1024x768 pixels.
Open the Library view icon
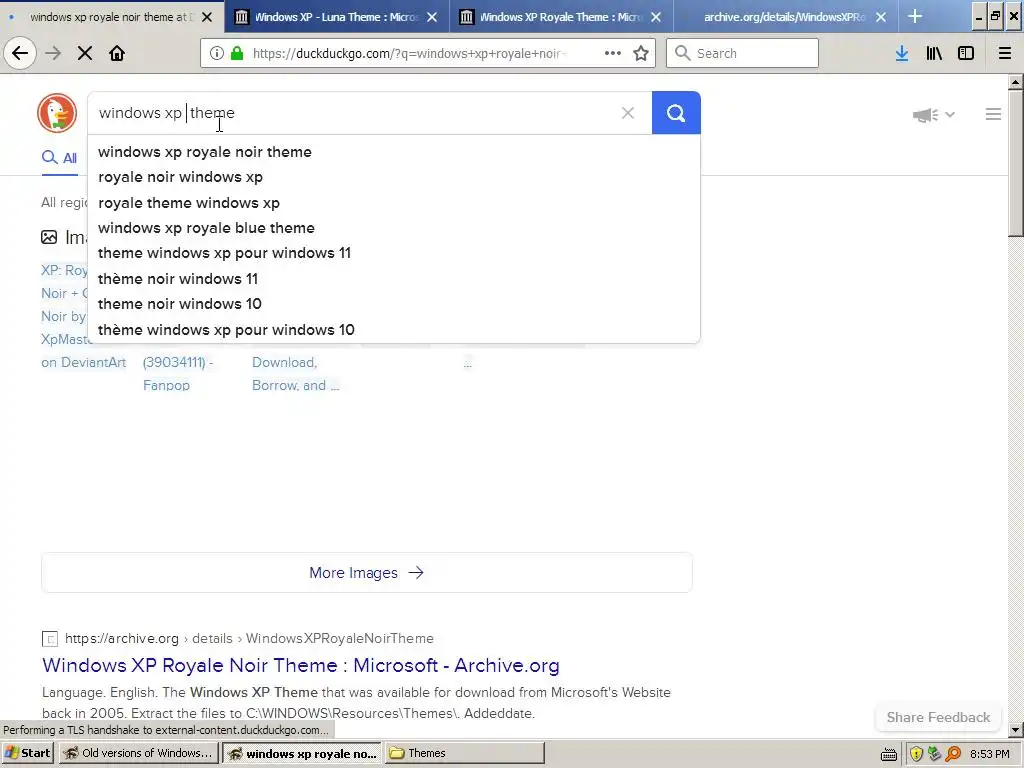tap(934, 54)
